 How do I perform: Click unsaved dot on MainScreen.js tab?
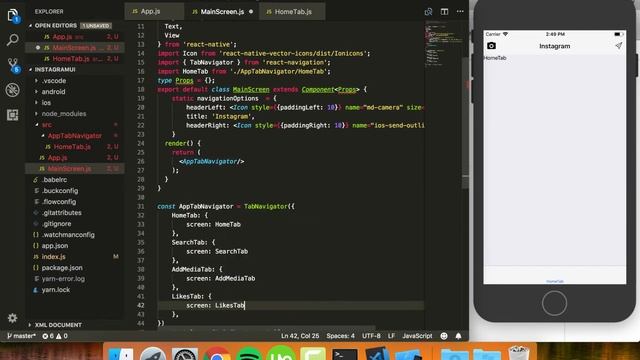[x=251, y=11]
